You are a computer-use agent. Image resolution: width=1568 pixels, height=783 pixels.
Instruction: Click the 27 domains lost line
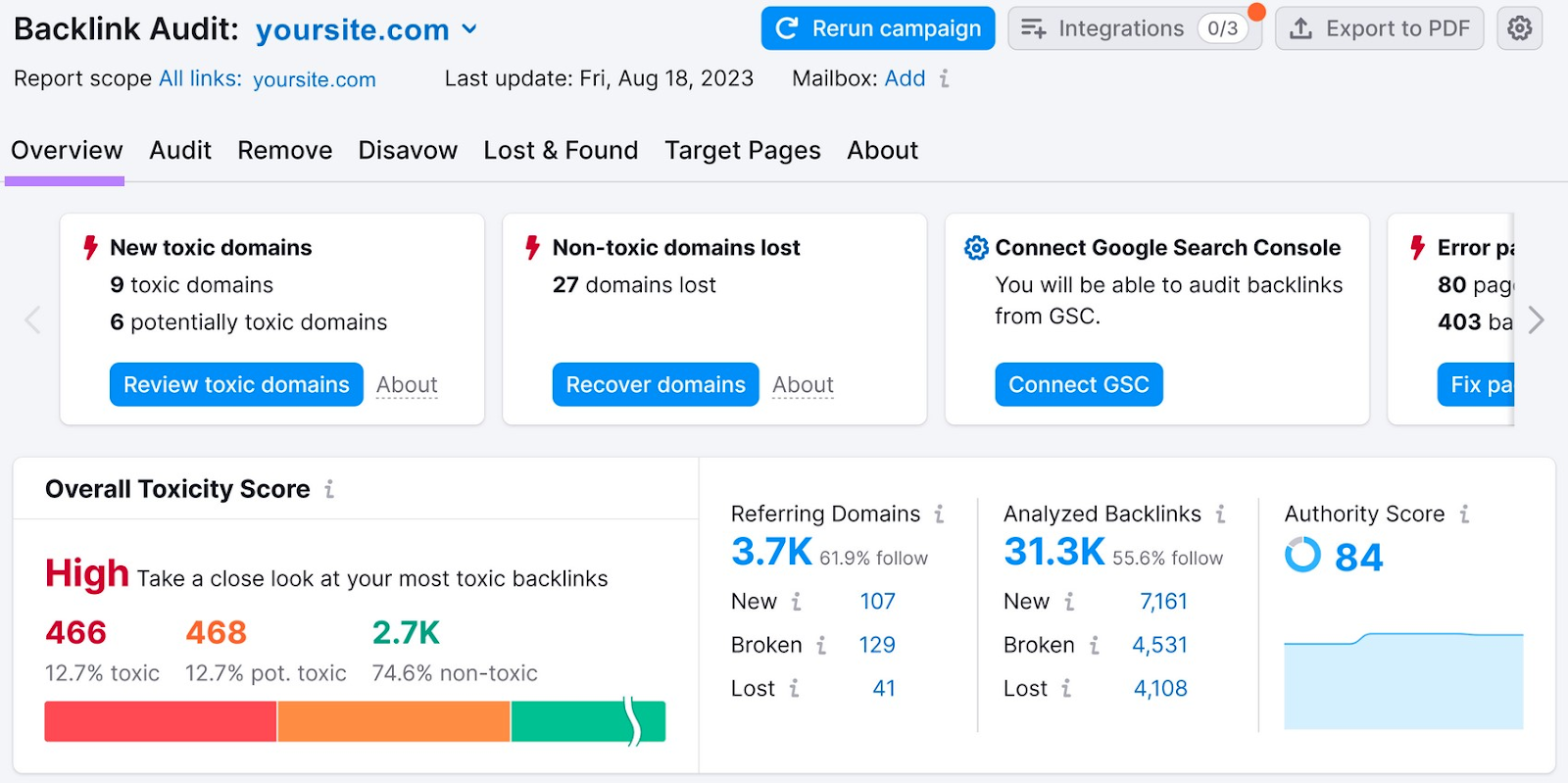[x=634, y=285]
